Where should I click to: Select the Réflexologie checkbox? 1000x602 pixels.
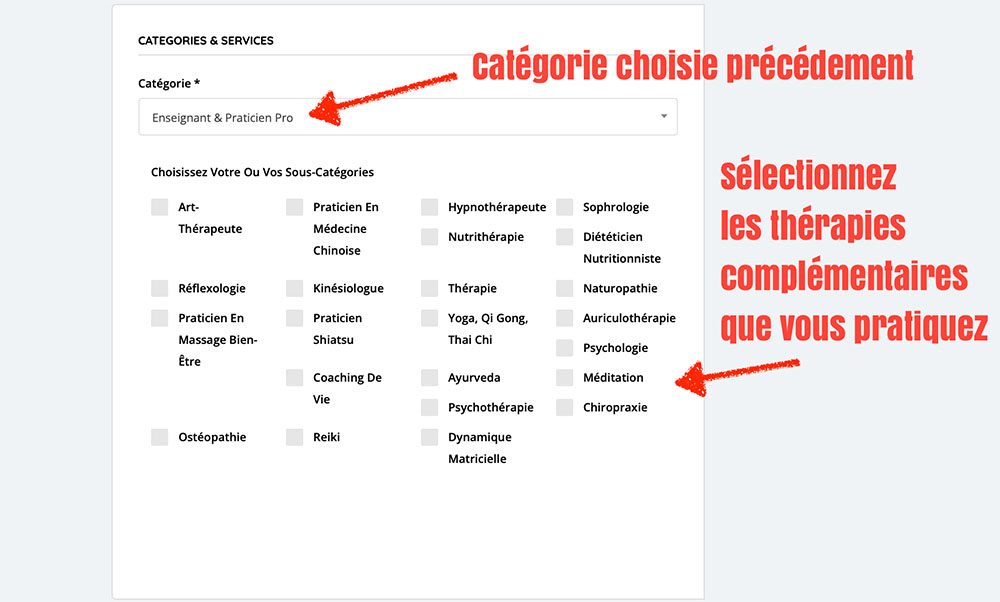click(x=160, y=288)
